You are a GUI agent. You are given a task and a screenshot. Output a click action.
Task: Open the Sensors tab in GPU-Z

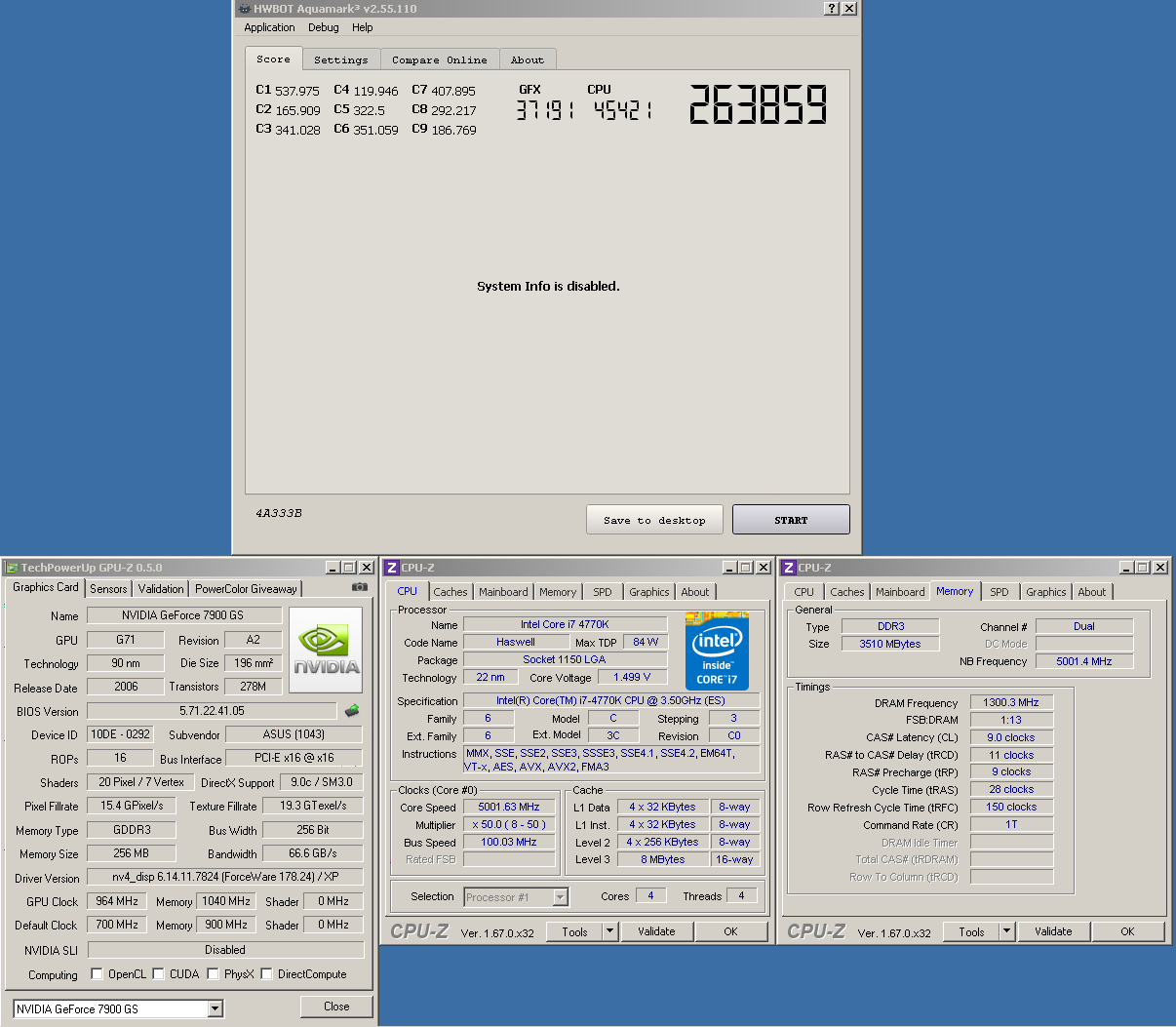[108, 588]
